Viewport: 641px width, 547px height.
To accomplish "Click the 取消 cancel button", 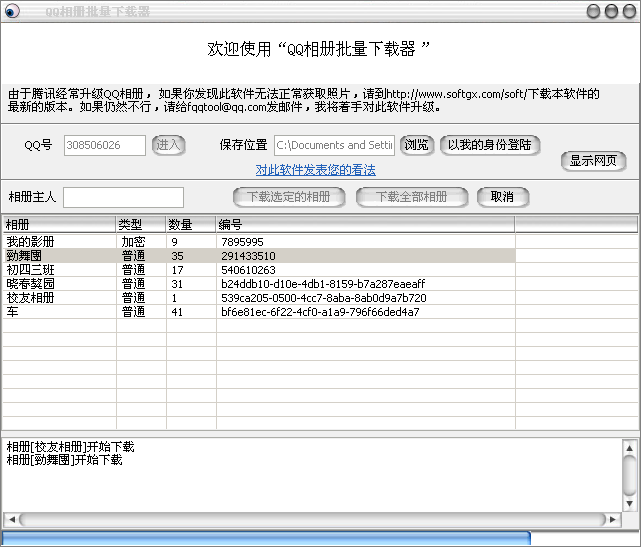I will pos(503,197).
